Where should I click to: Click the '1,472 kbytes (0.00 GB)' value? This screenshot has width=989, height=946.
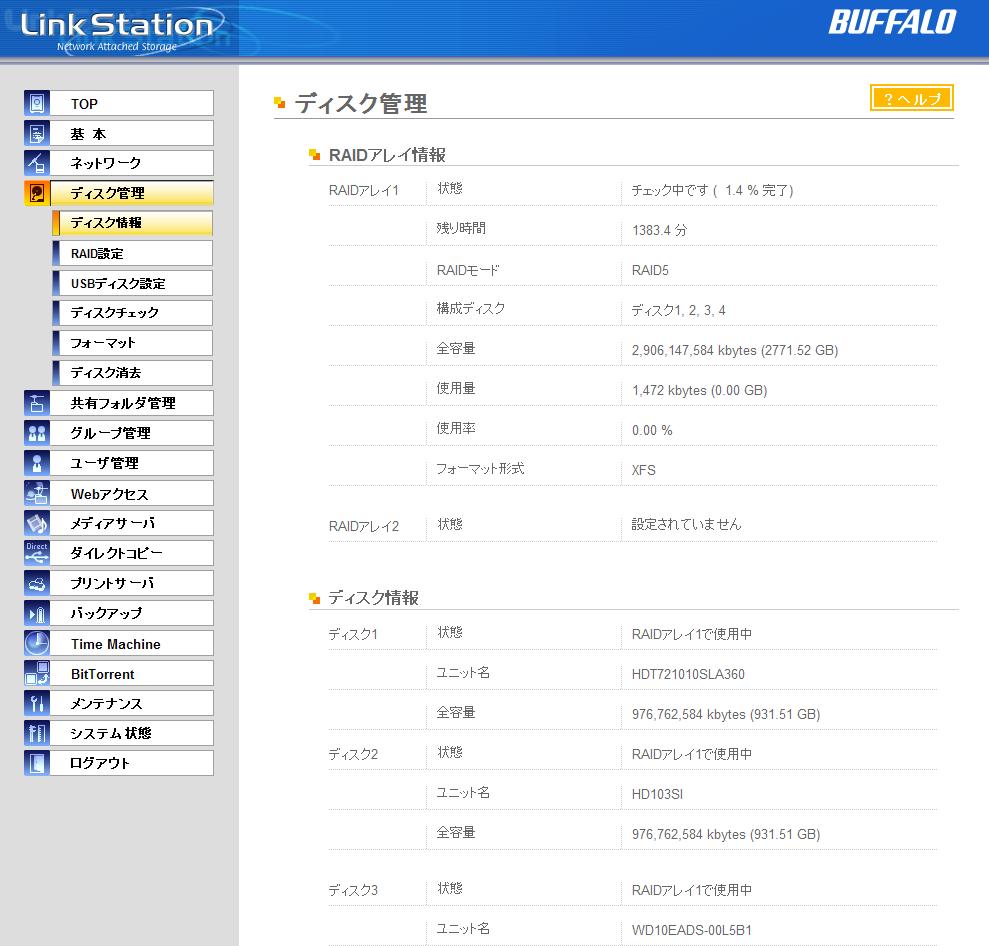[699, 390]
